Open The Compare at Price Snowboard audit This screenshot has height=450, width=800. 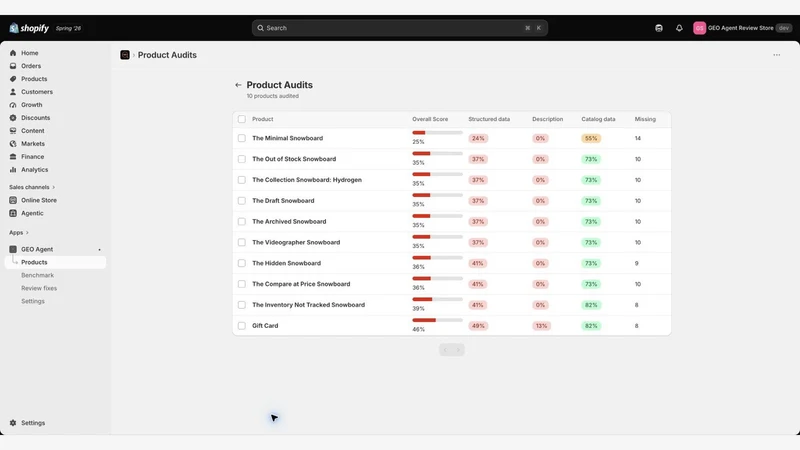point(301,284)
